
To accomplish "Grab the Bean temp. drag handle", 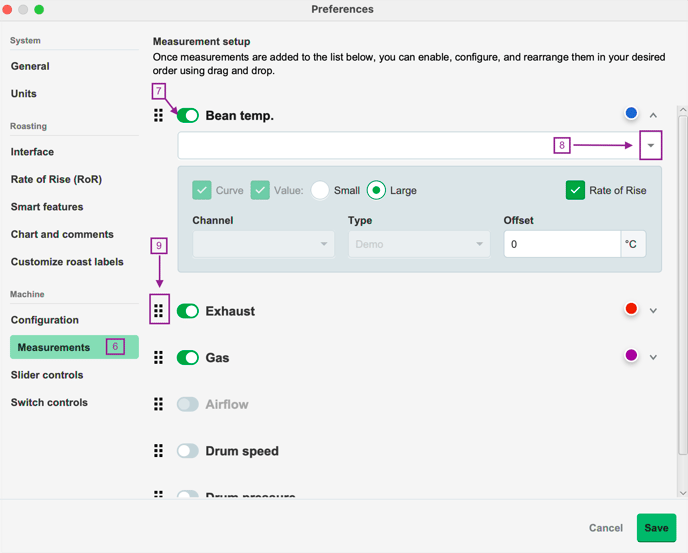I will coord(158,115).
